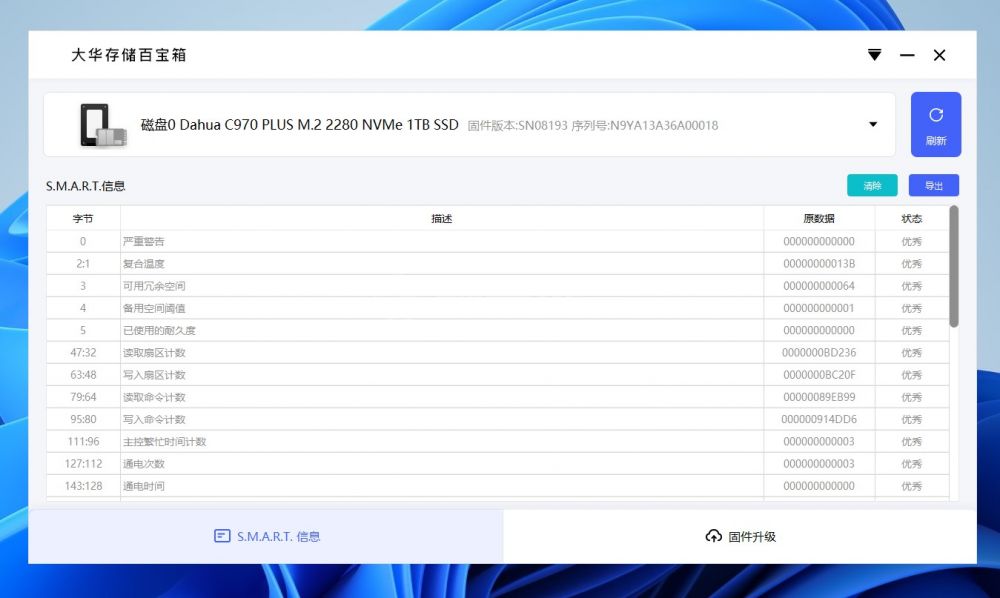Click the raw value in the 主控繁忙时间计数 row
The width and height of the screenshot is (1000, 598).
[819, 442]
